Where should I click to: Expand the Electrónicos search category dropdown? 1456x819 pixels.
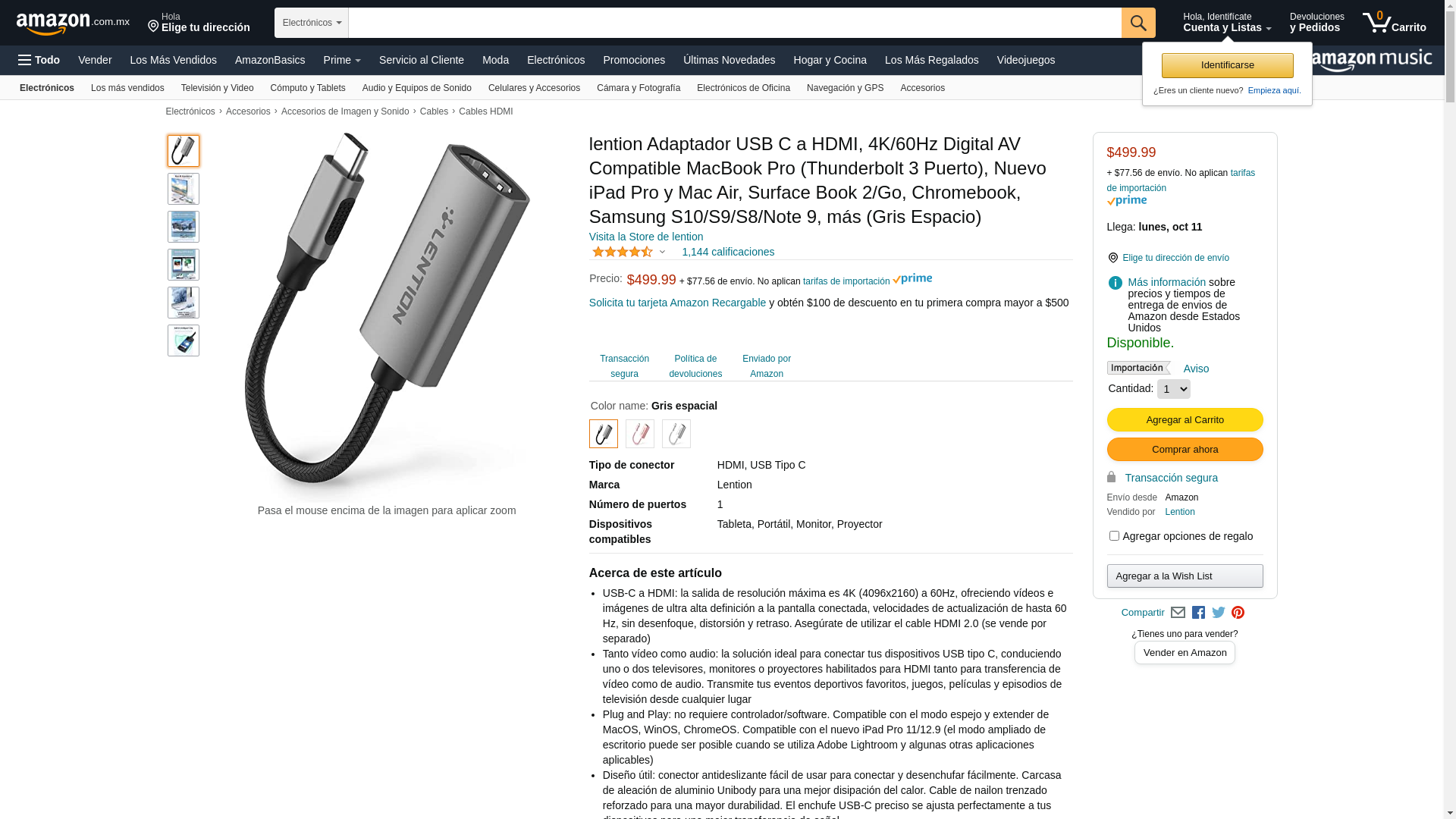(x=312, y=23)
